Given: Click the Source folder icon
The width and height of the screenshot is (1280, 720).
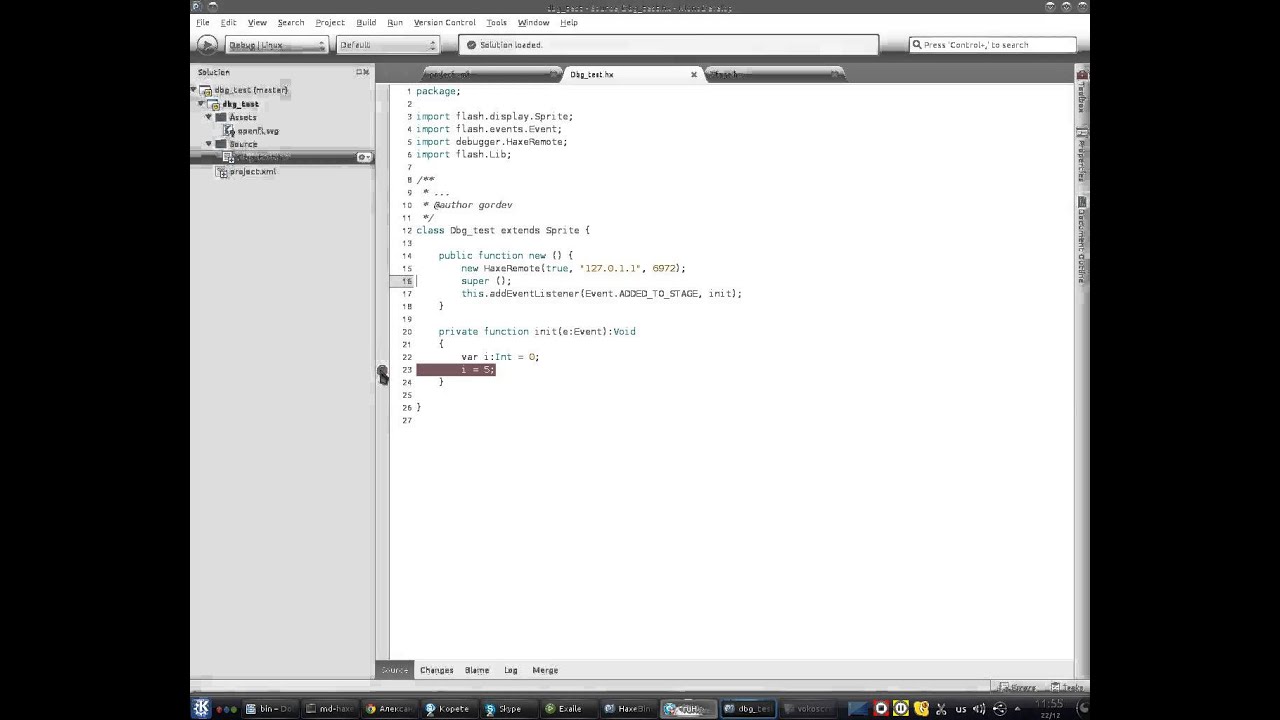Looking at the screenshot, I should (x=221, y=144).
